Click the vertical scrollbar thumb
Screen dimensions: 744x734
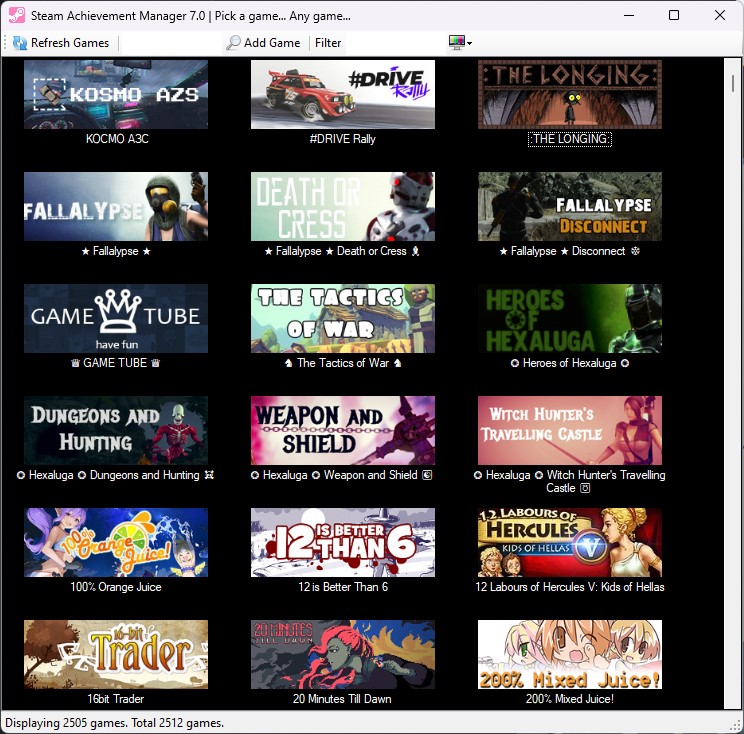(733, 84)
